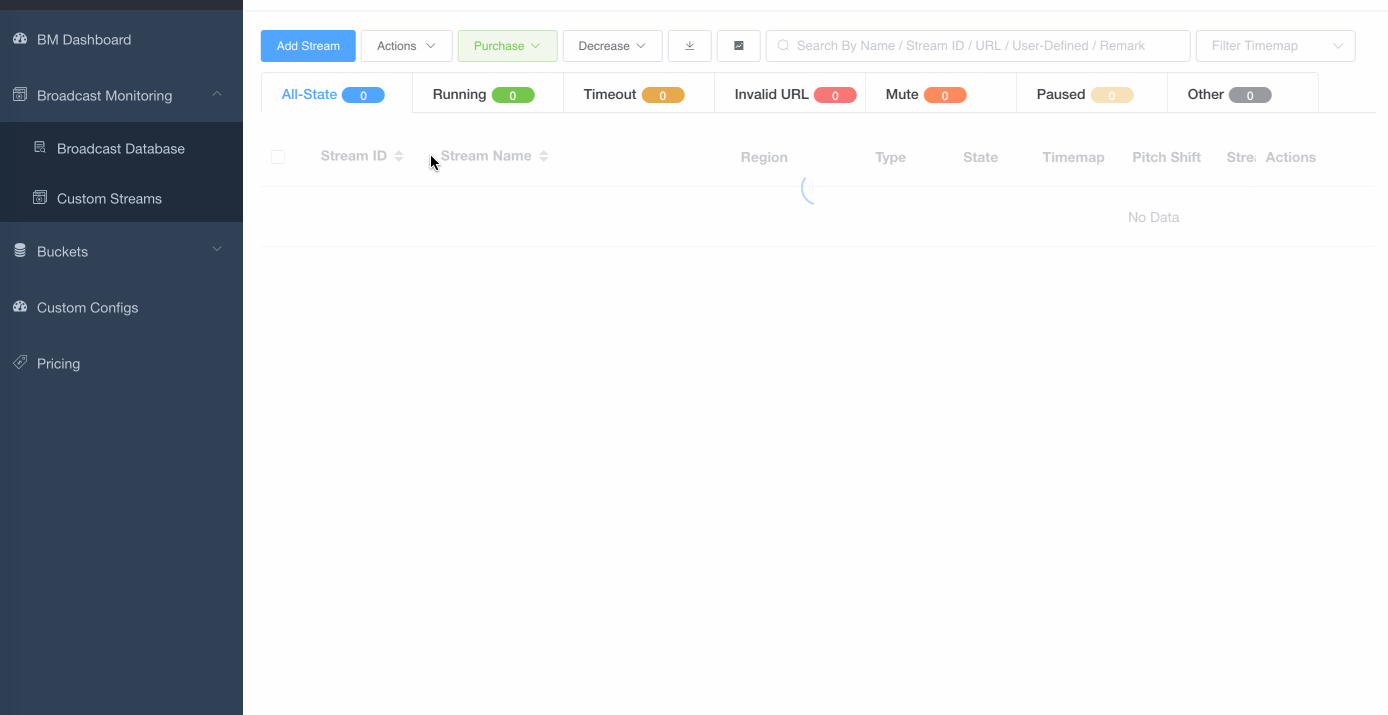The height and width of the screenshot is (715, 1388).
Task: Collapse the Broadcast Monitoring menu section
Action: tap(217, 94)
